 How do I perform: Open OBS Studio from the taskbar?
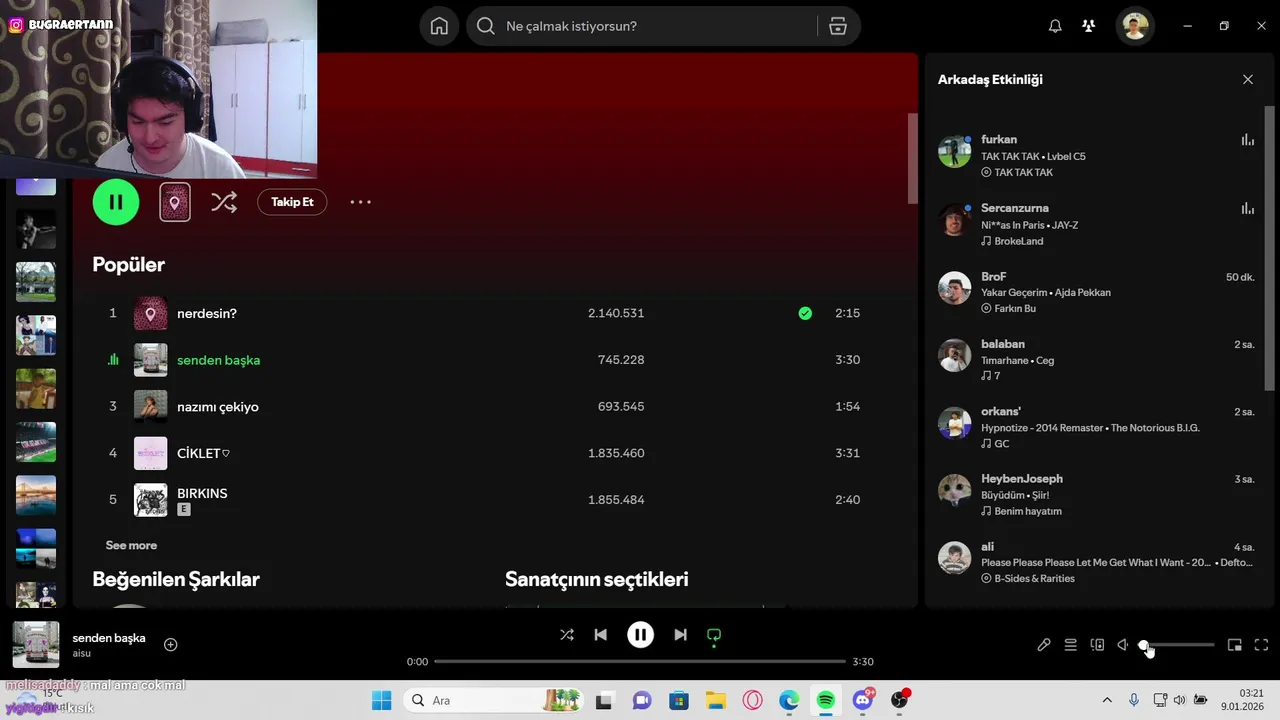point(900,700)
